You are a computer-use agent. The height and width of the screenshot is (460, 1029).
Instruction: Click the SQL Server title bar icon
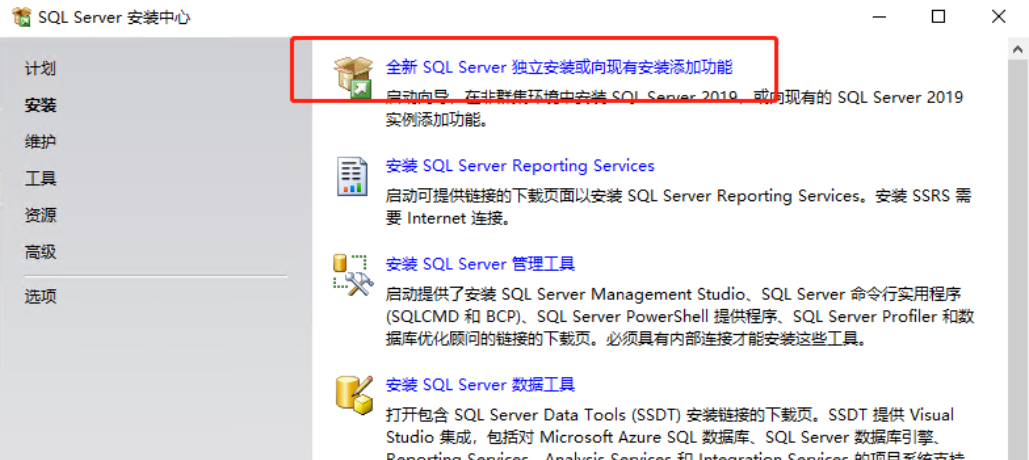click(x=23, y=17)
